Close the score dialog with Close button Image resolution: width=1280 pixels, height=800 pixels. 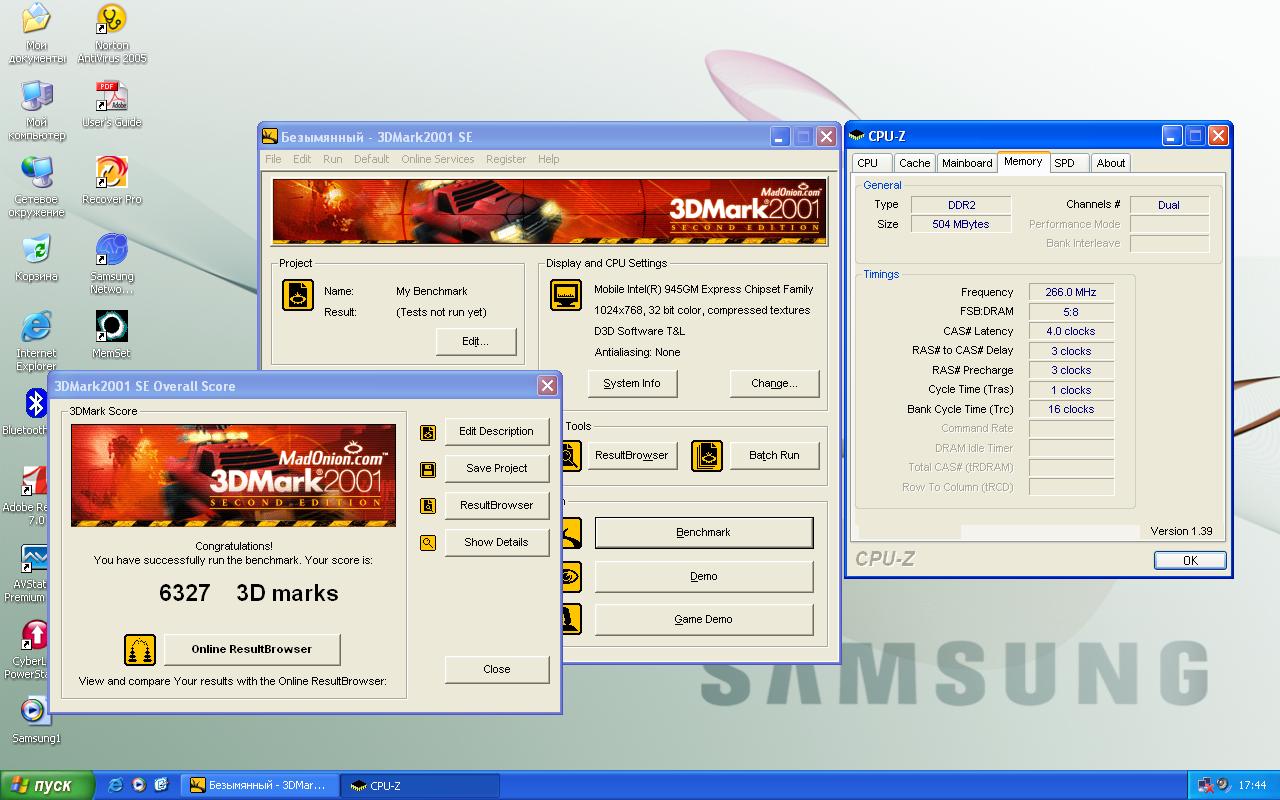click(497, 670)
